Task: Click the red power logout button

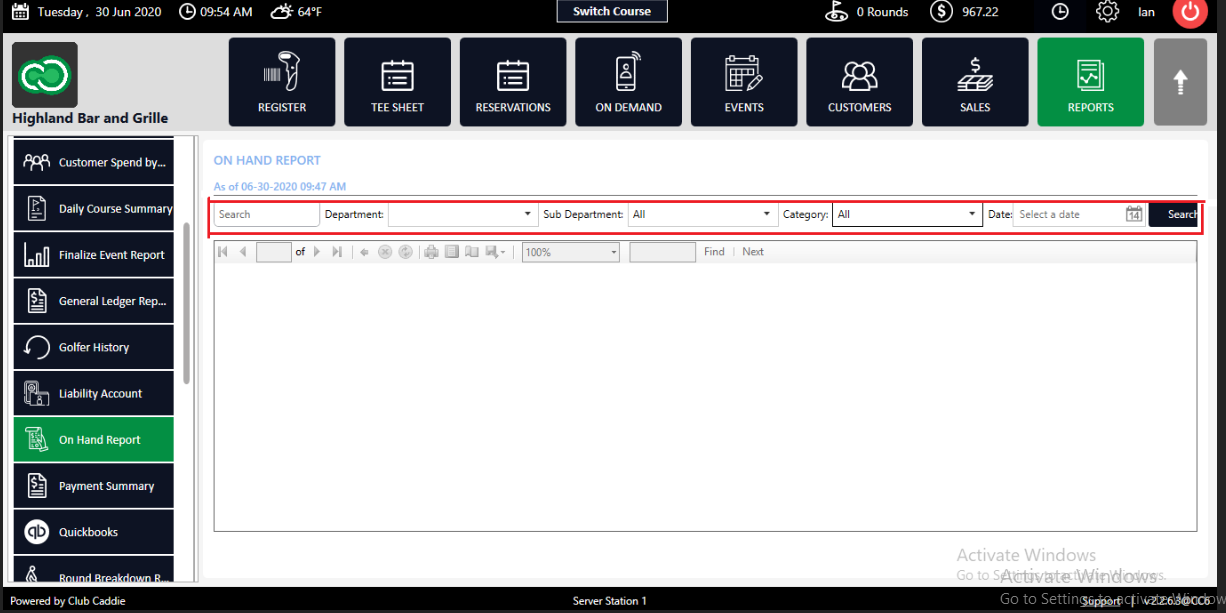Action: tap(1189, 12)
